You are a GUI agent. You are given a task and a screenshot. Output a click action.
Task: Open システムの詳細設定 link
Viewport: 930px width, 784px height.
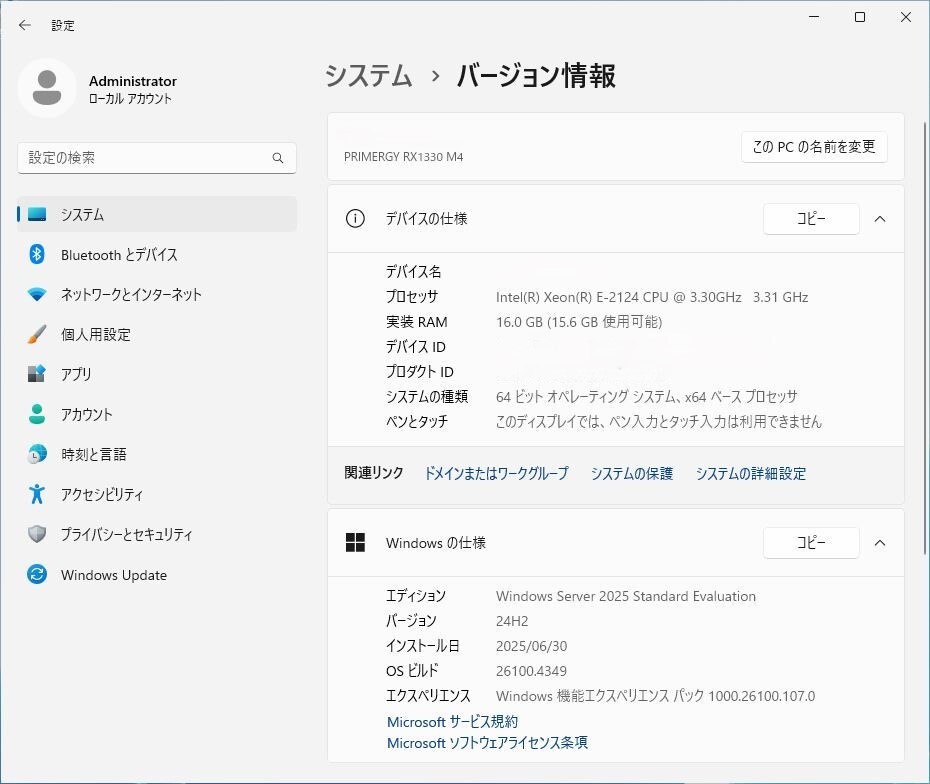[x=751, y=473]
